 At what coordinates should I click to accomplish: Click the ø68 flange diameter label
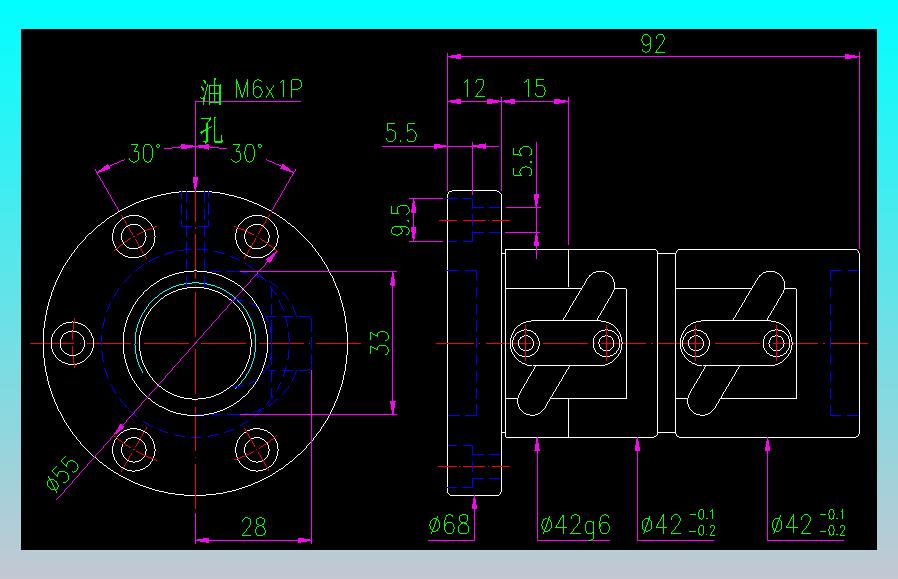pyautogui.click(x=450, y=525)
